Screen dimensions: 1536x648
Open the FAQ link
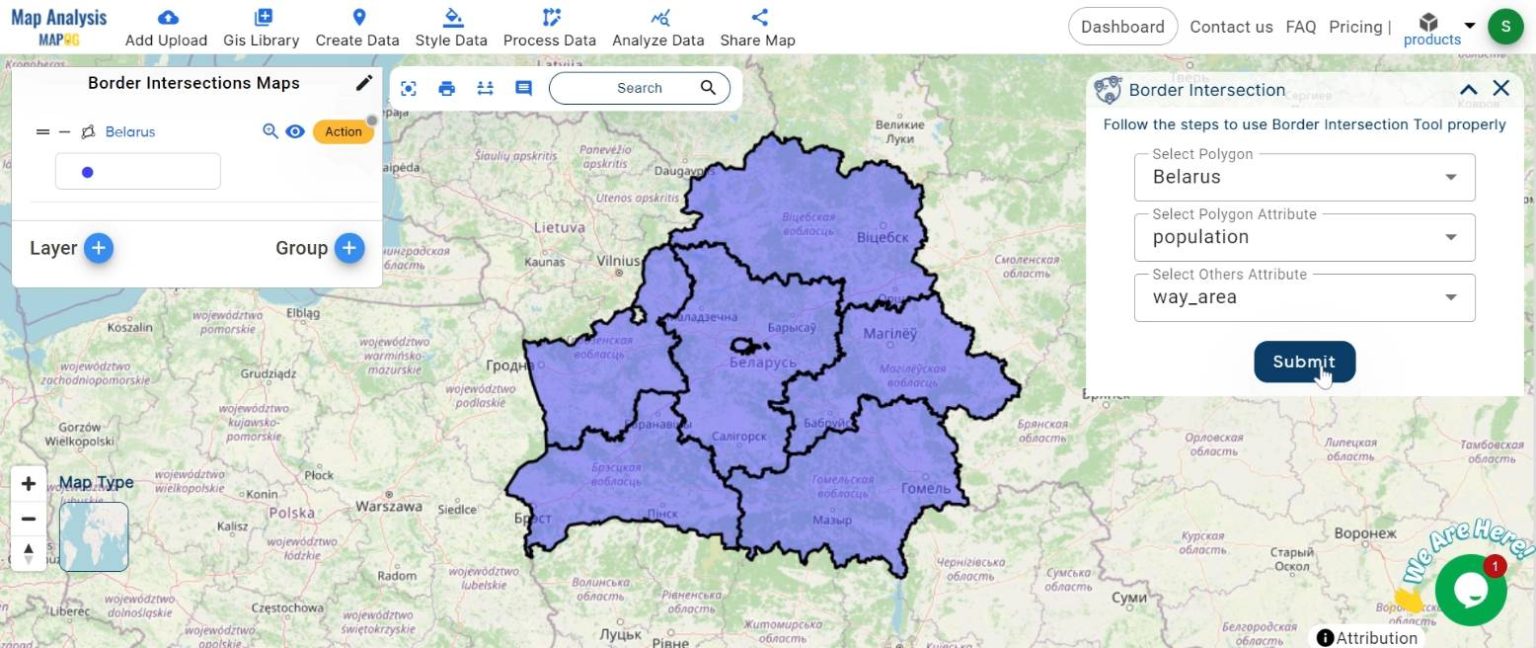pyautogui.click(x=1301, y=27)
